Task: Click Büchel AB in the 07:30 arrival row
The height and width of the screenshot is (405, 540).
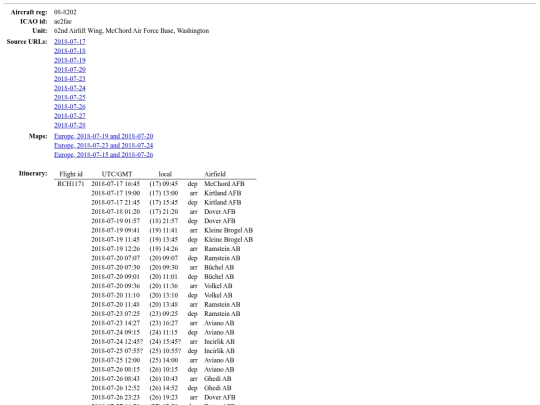Action: pos(219,268)
